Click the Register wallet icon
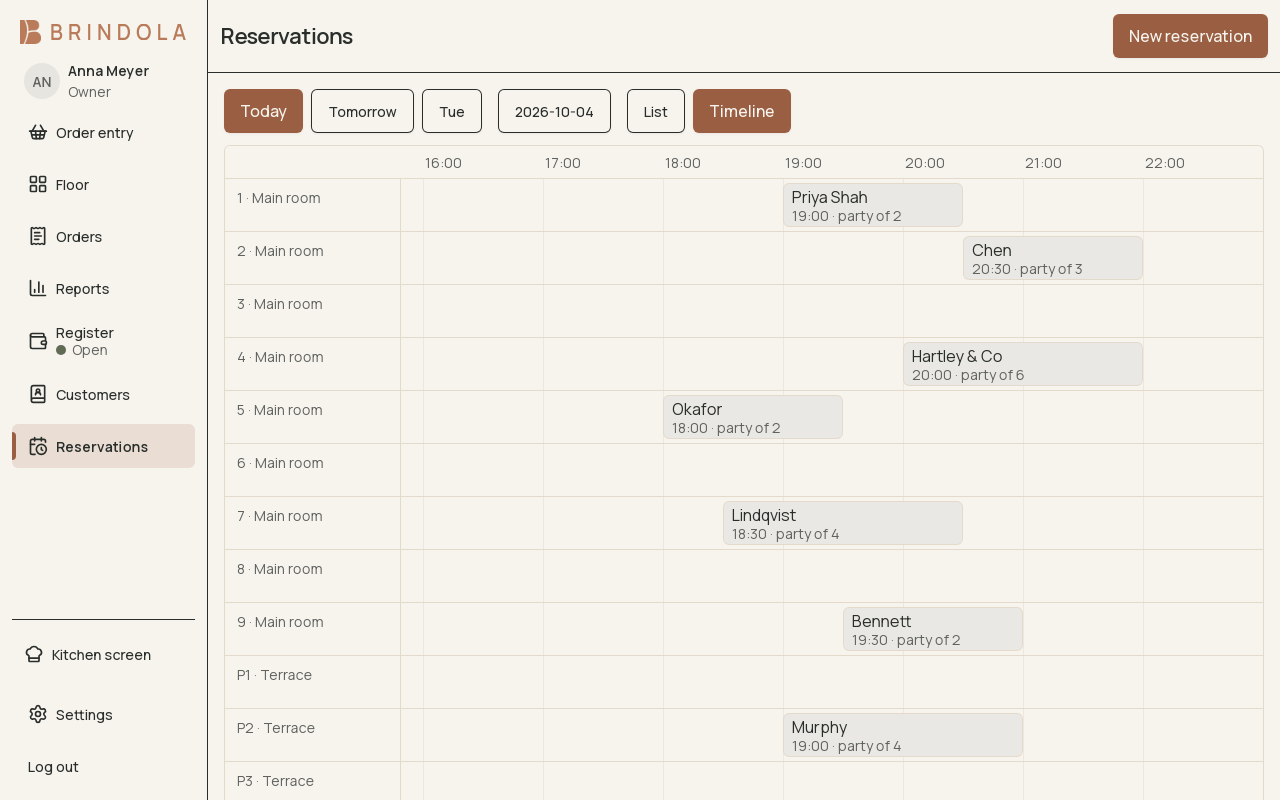This screenshot has height=800, width=1280. tap(38, 341)
